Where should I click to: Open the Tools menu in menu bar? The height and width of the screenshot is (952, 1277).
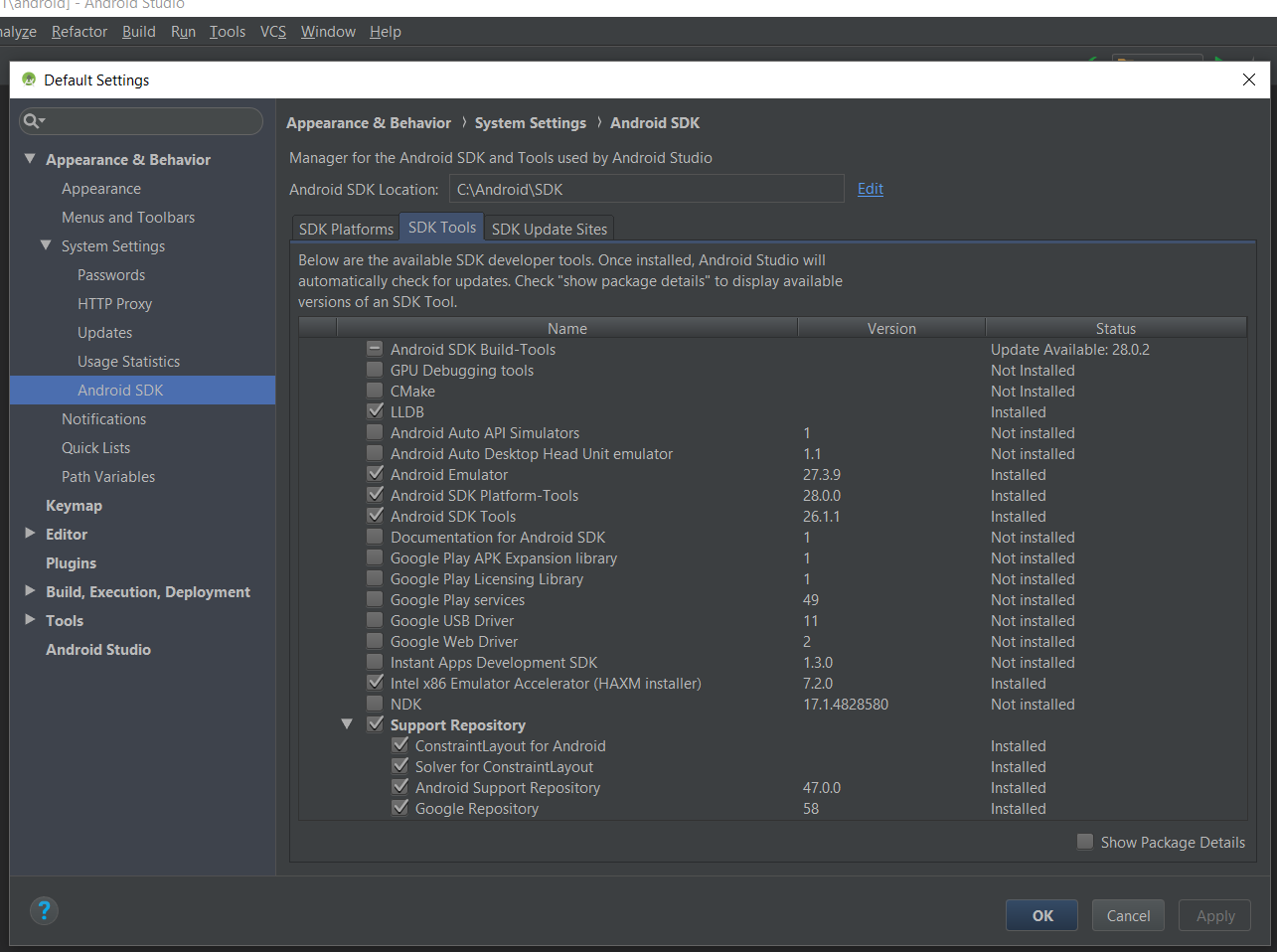228,32
